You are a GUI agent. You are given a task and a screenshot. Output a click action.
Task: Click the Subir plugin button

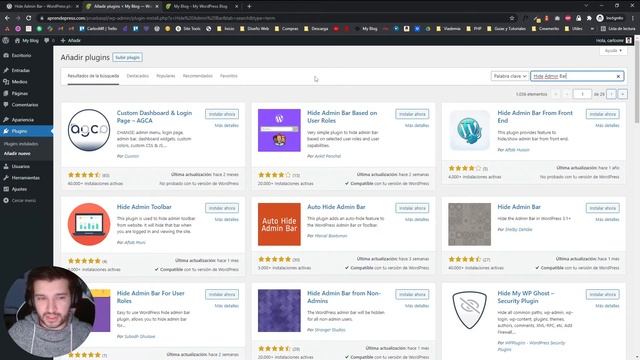[127, 58]
